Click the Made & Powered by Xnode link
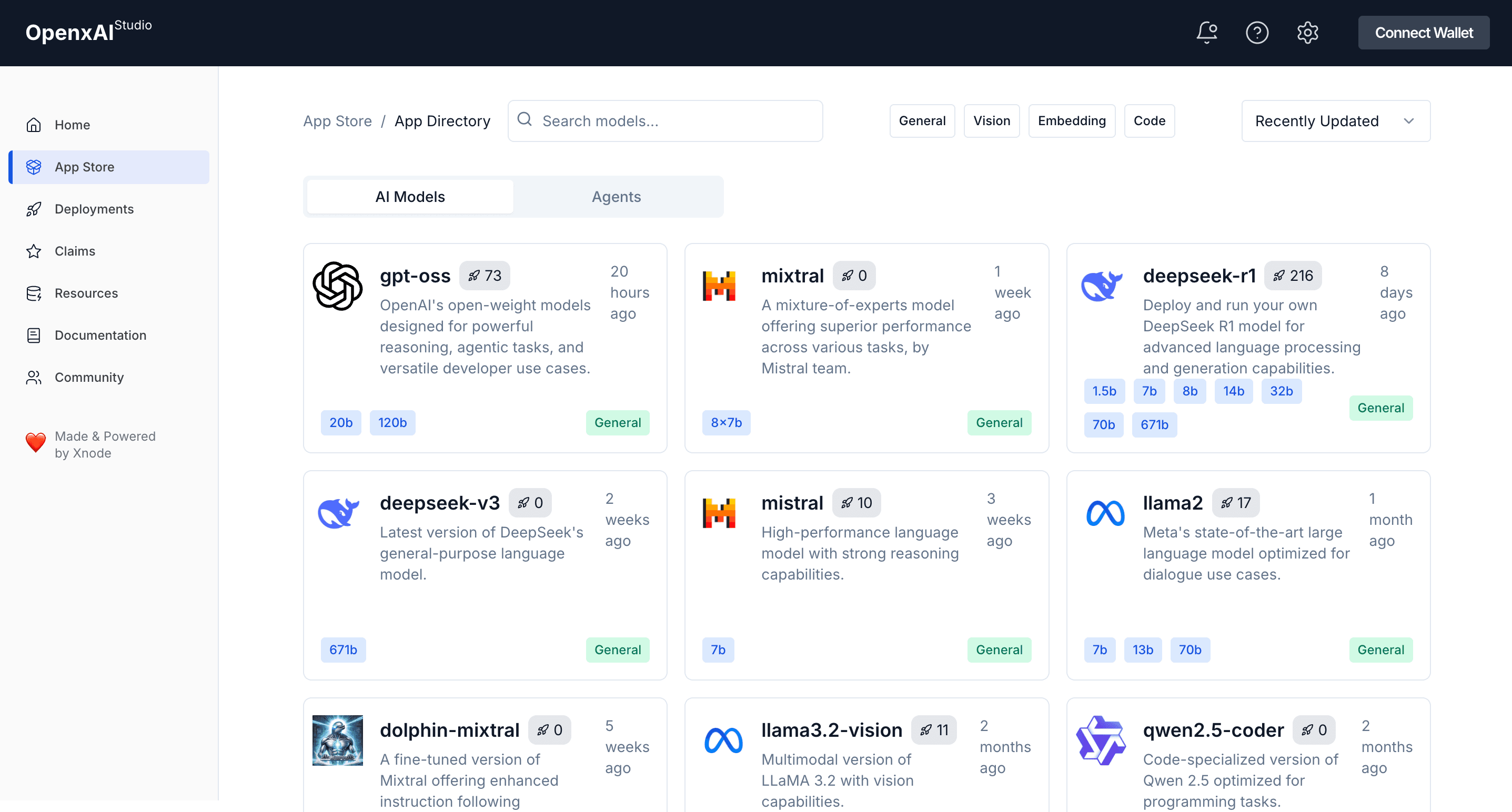Viewport: 1512px width, 812px height. click(105, 445)
